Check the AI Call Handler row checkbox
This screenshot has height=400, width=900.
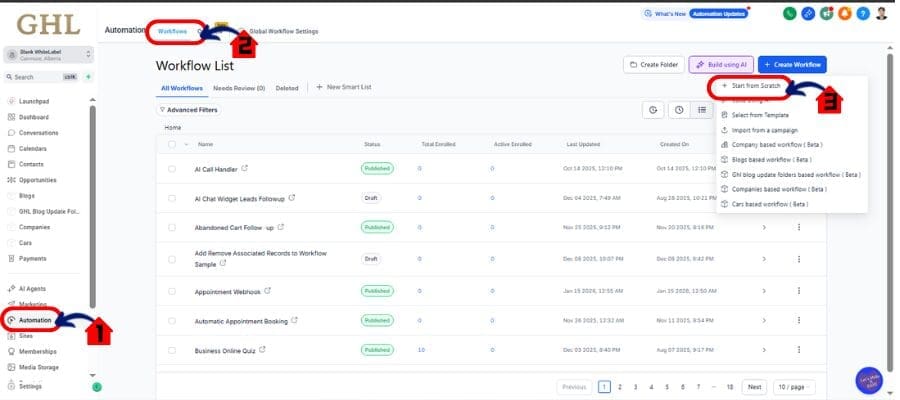tap(172, 169)
